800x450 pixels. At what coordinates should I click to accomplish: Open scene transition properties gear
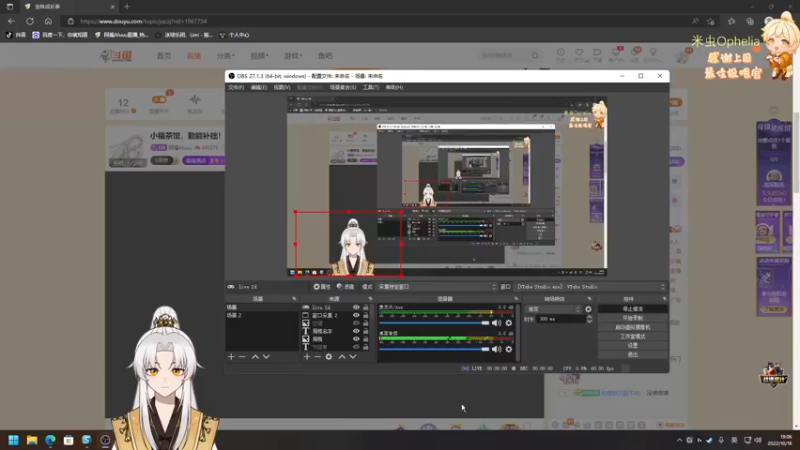(x=588, y=309)
